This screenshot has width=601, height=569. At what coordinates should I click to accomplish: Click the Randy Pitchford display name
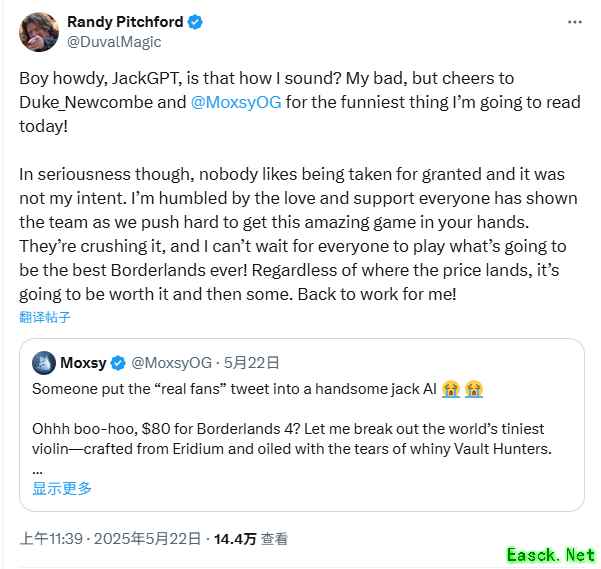(x=123, y=22)
